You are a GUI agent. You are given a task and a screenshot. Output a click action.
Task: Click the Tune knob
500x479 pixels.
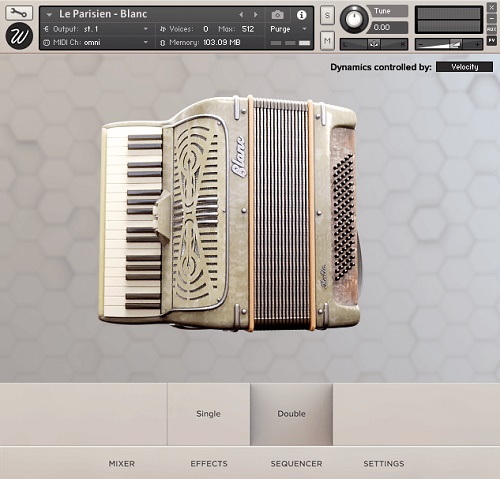[x=354, y=19]
